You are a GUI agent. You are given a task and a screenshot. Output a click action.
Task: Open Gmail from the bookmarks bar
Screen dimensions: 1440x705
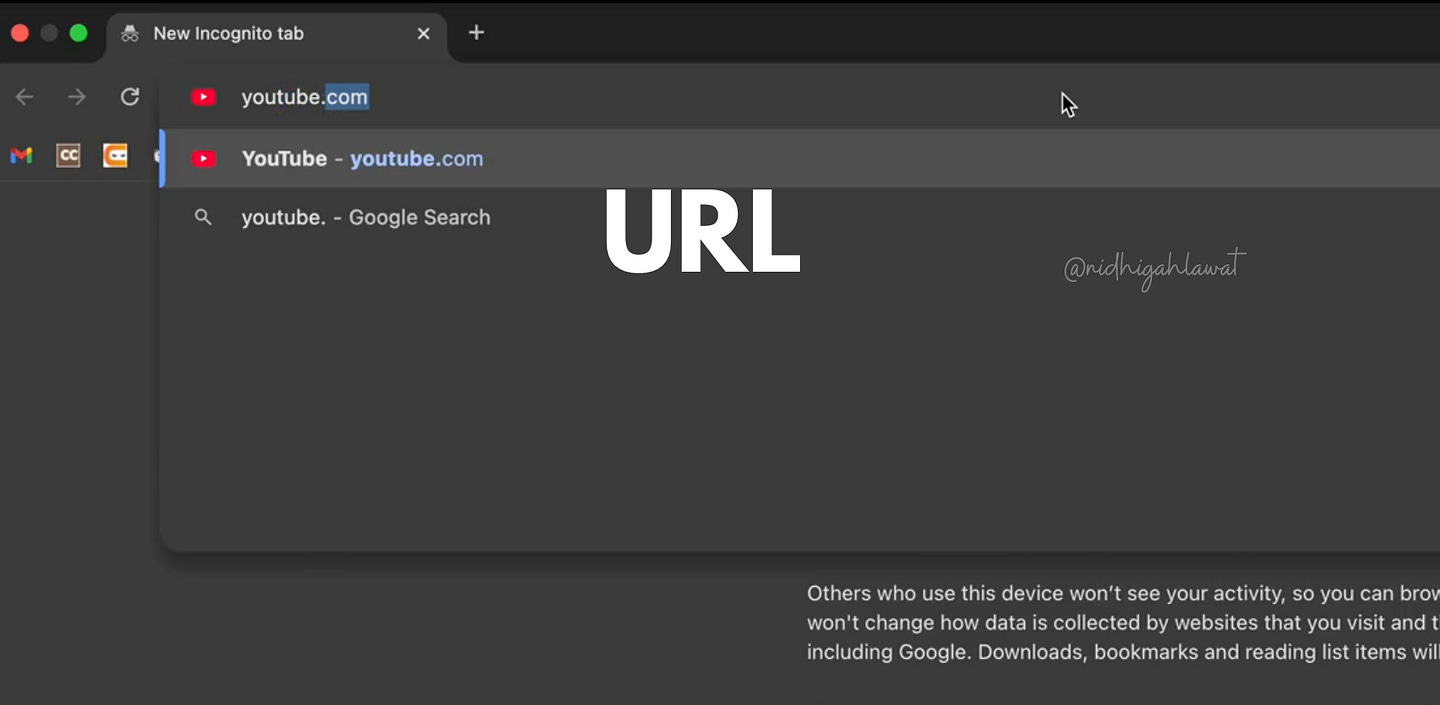point(20,155)
